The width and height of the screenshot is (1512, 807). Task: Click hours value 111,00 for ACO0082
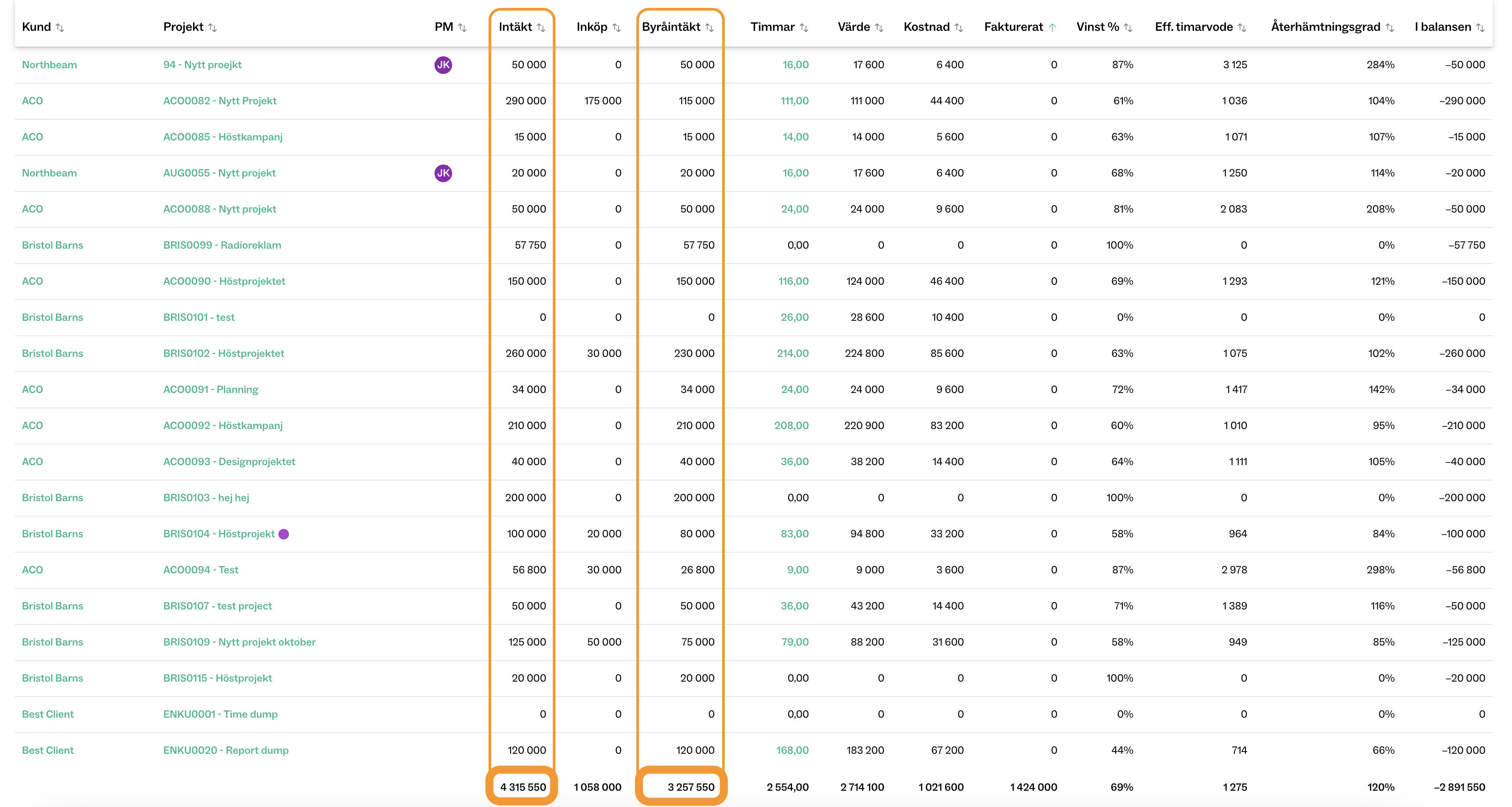(794, 101)
